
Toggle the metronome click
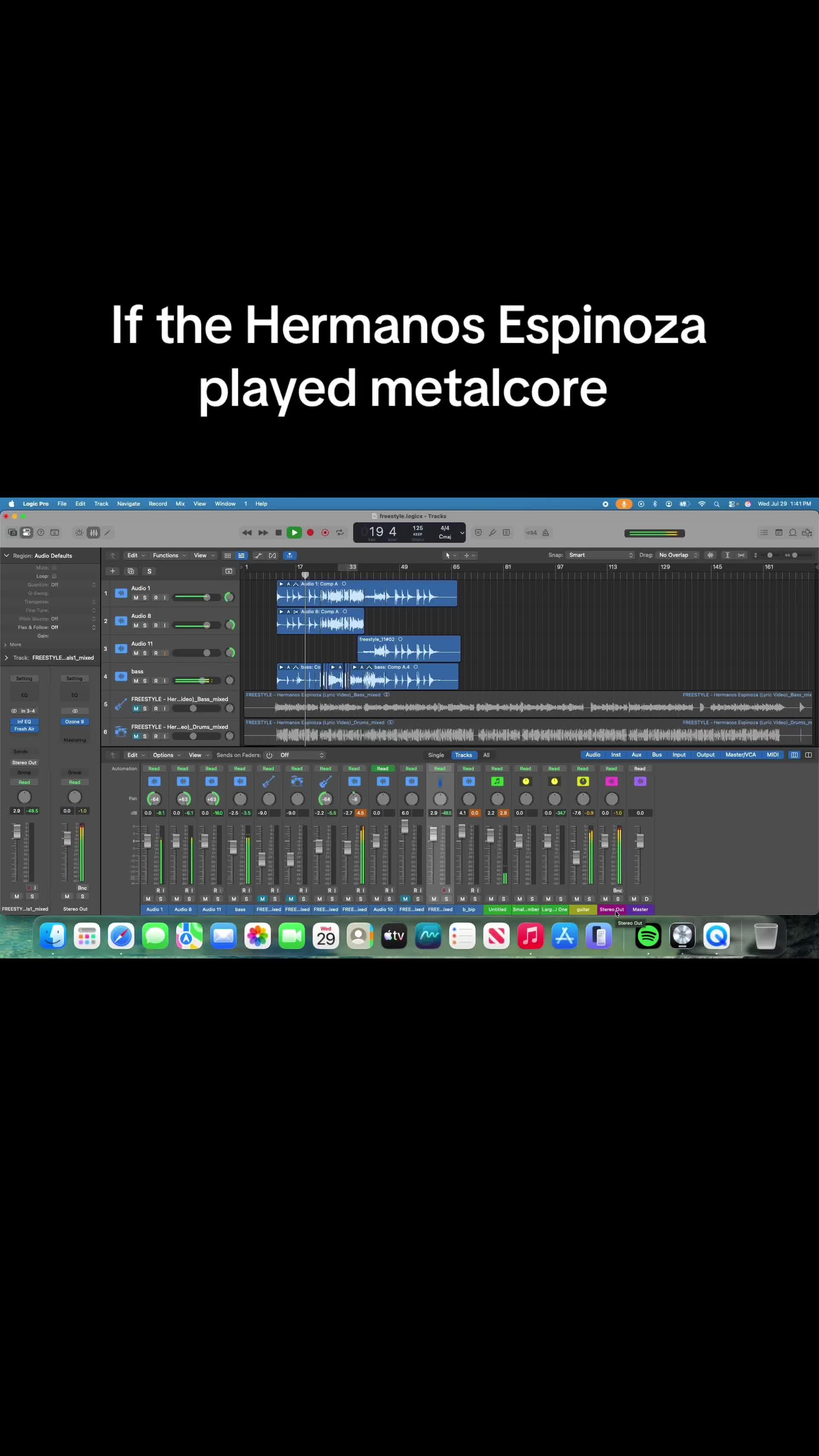[546, 533]
